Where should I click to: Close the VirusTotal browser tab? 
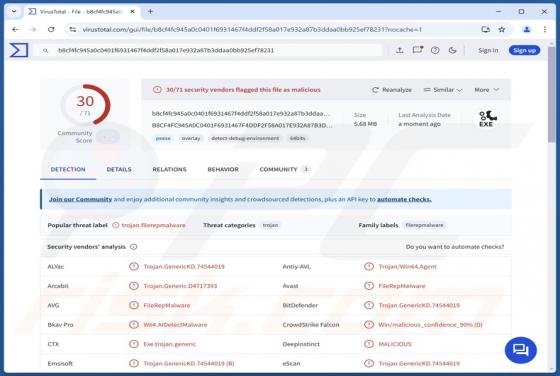coord(132,11)
